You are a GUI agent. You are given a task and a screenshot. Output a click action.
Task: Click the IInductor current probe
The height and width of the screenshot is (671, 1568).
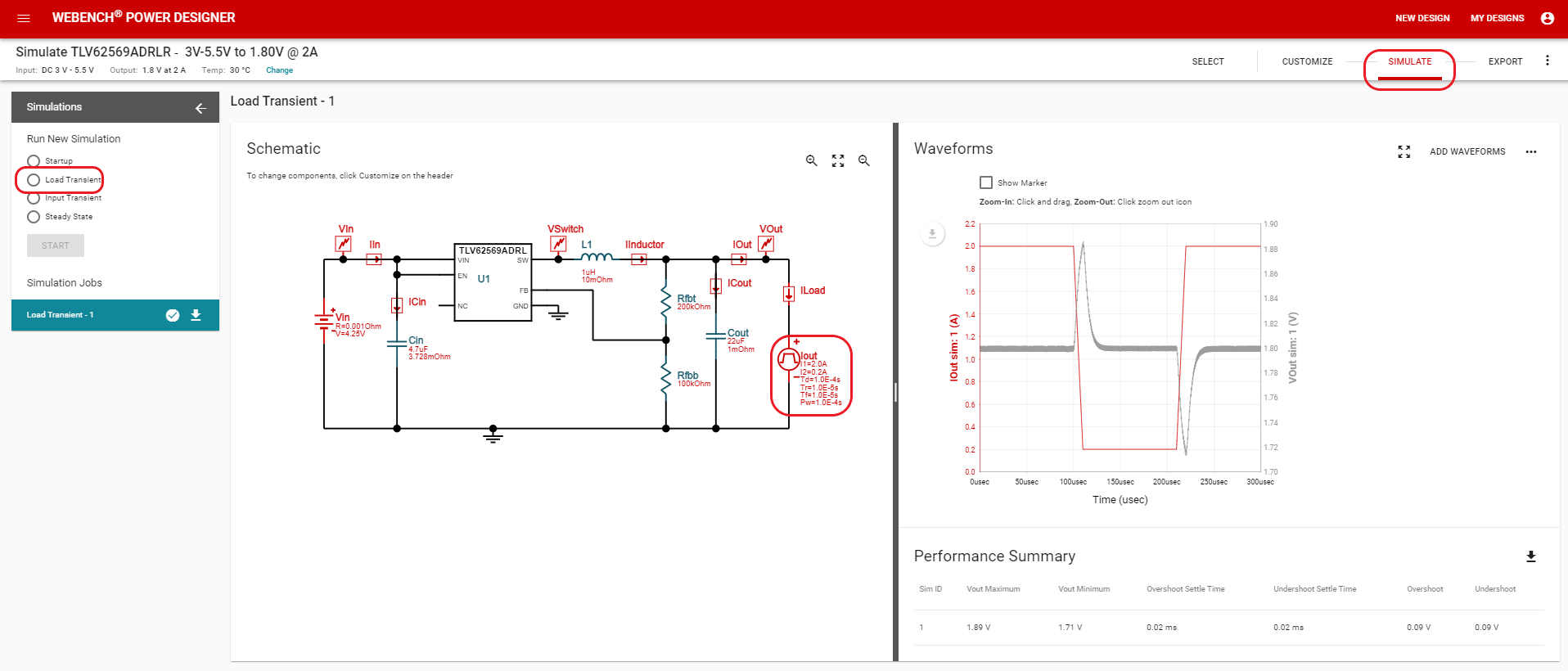click(x=638, y=259)
